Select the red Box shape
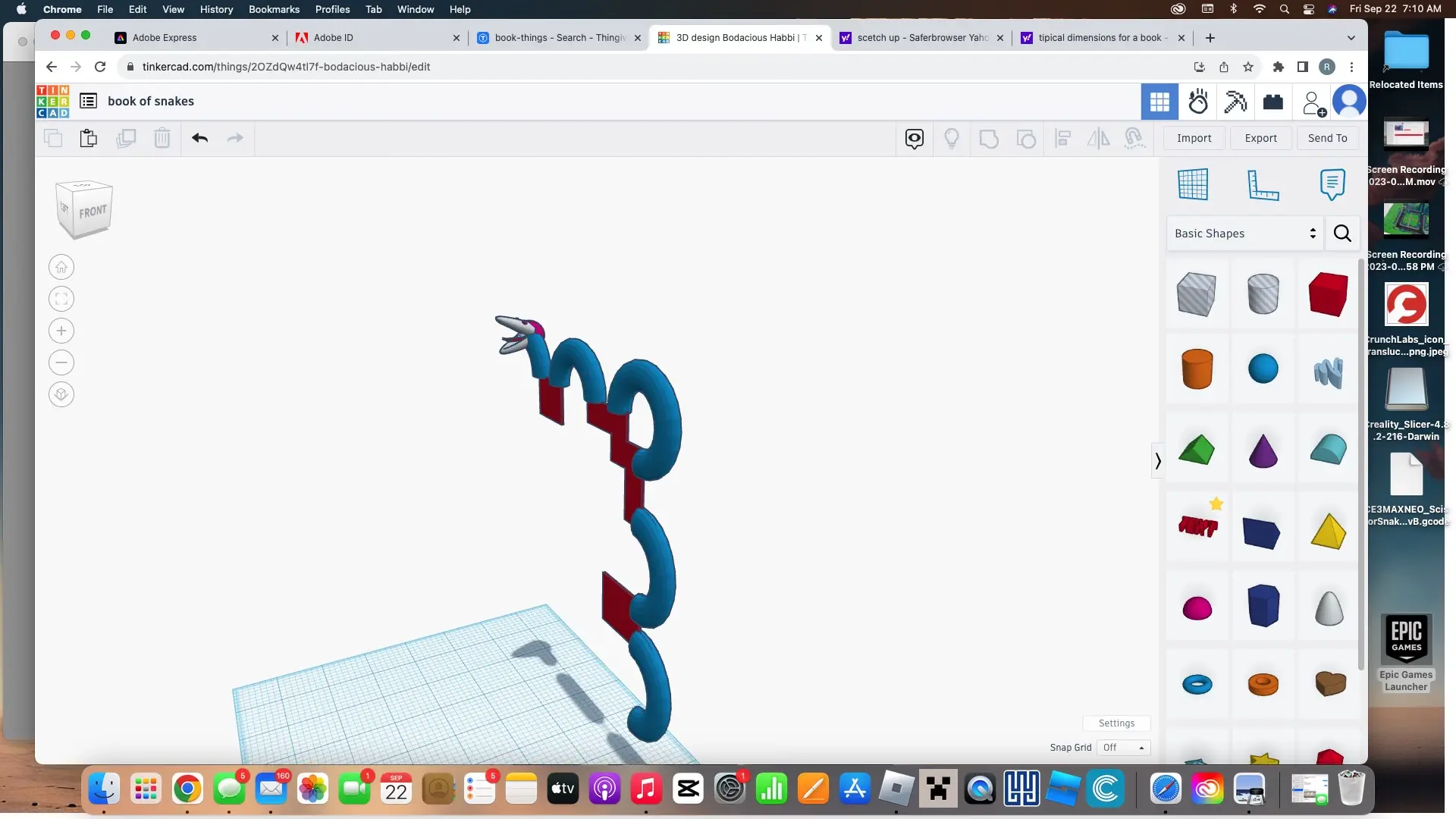 pyautogui.click(x=1329, y=294)
